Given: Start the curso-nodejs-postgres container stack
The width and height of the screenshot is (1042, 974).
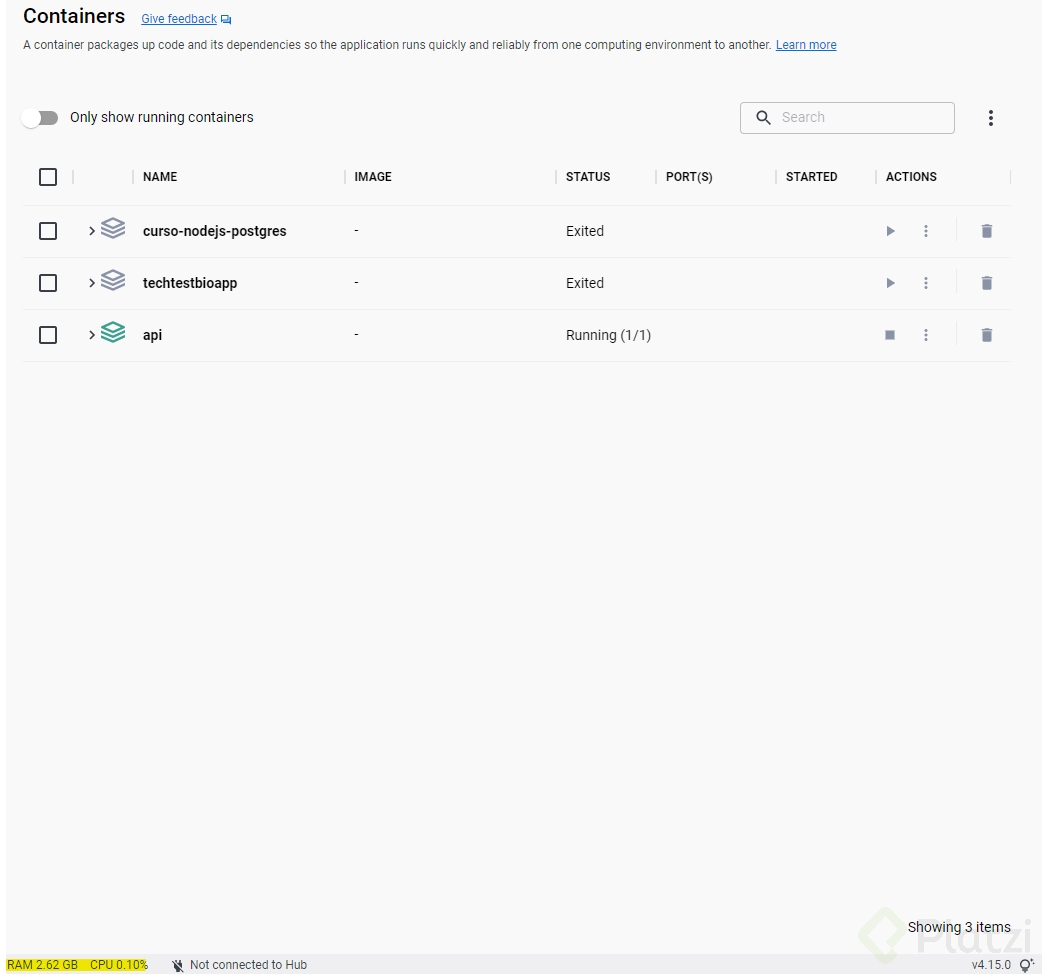Looking at the screenshot, I should point(890,231).
